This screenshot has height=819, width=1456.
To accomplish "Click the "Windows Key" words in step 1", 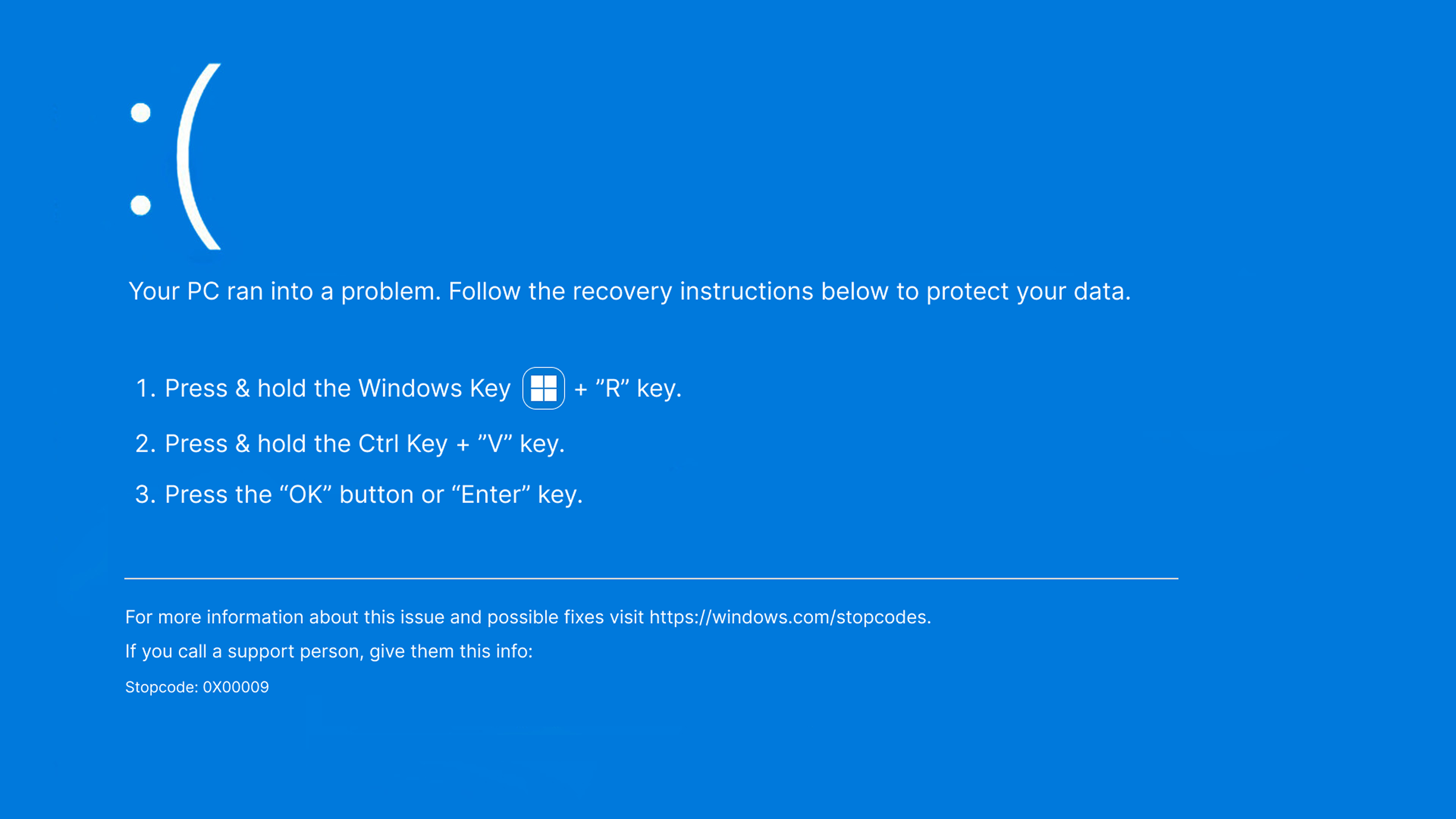I will tap(434, 389).
